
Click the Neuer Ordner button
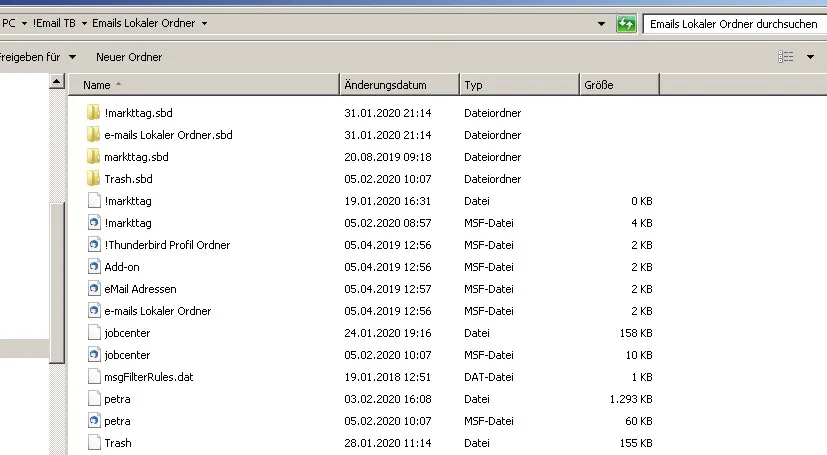pyautogui.click(x=129, y=57)
